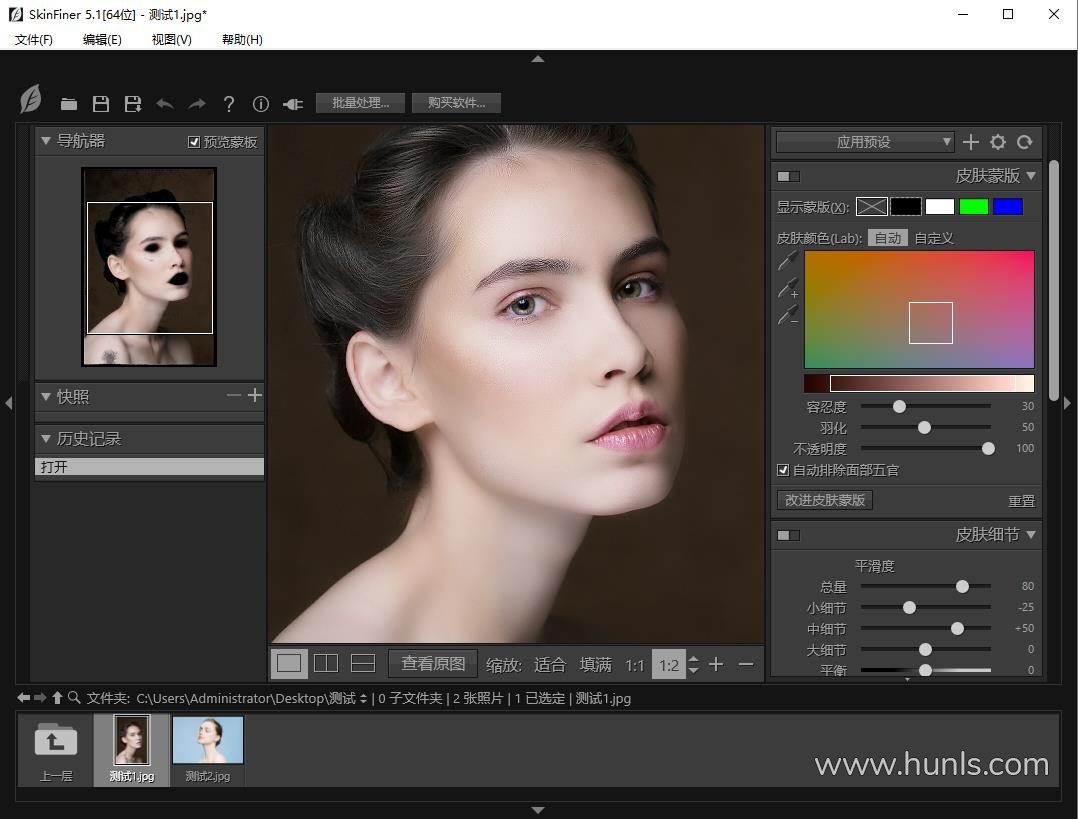Image resolution: width=1078 pixels, height=819 pixels.
Task: Collapse the 历史记录 panel
Action: pos(46,438)
